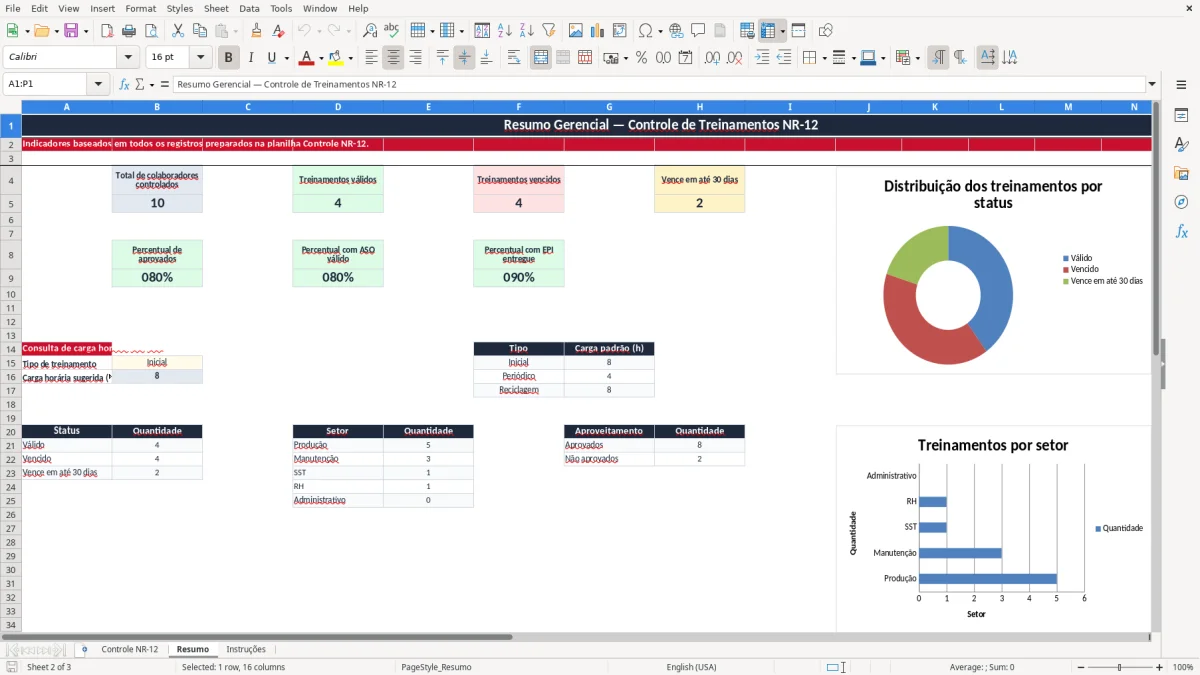This screenshot has height=675, width=1200.
Task: Enable AutoFilter funnel
Action: click(548, 31)
